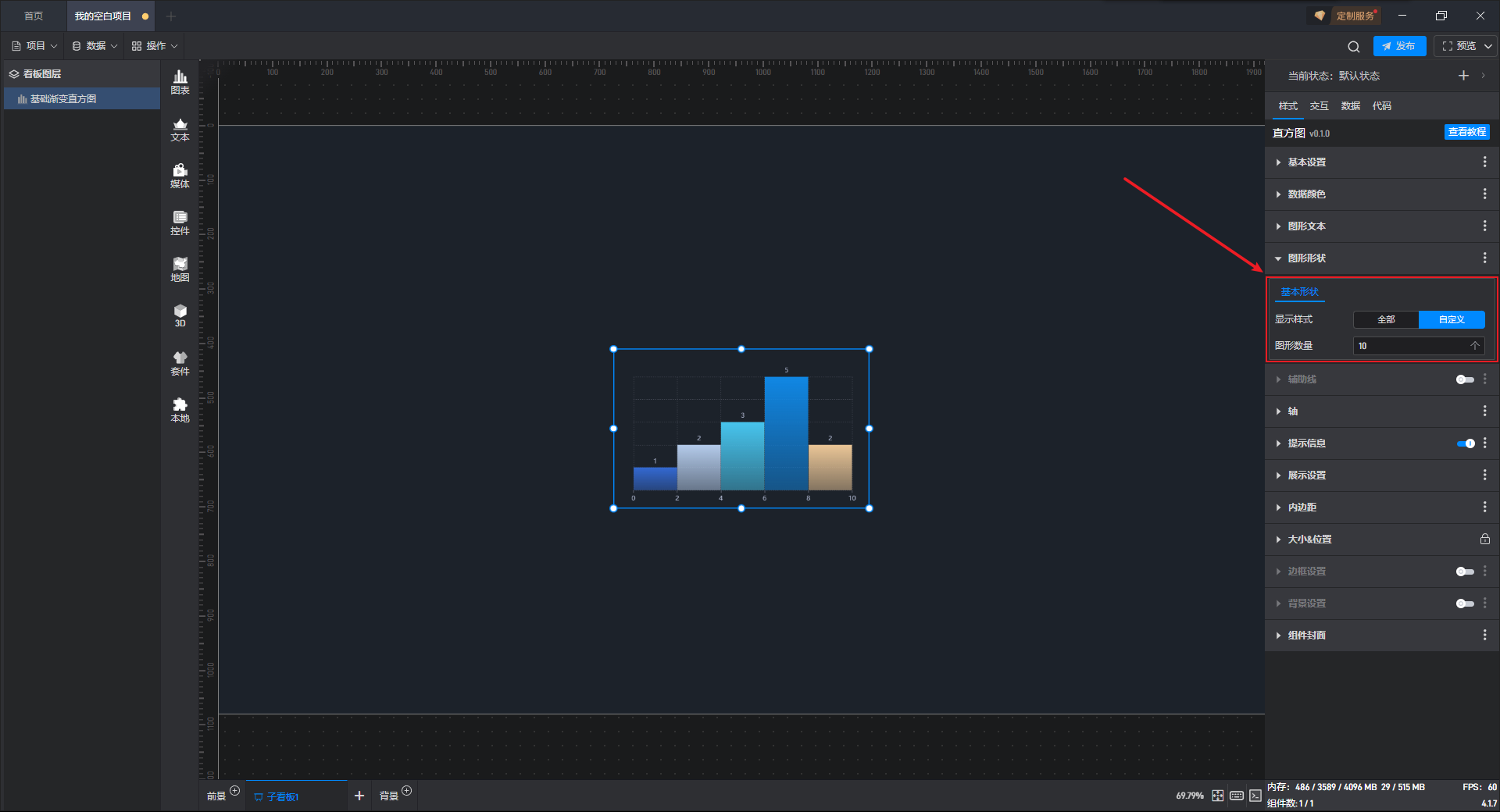Select 全部 display style option

[1386, 319]
